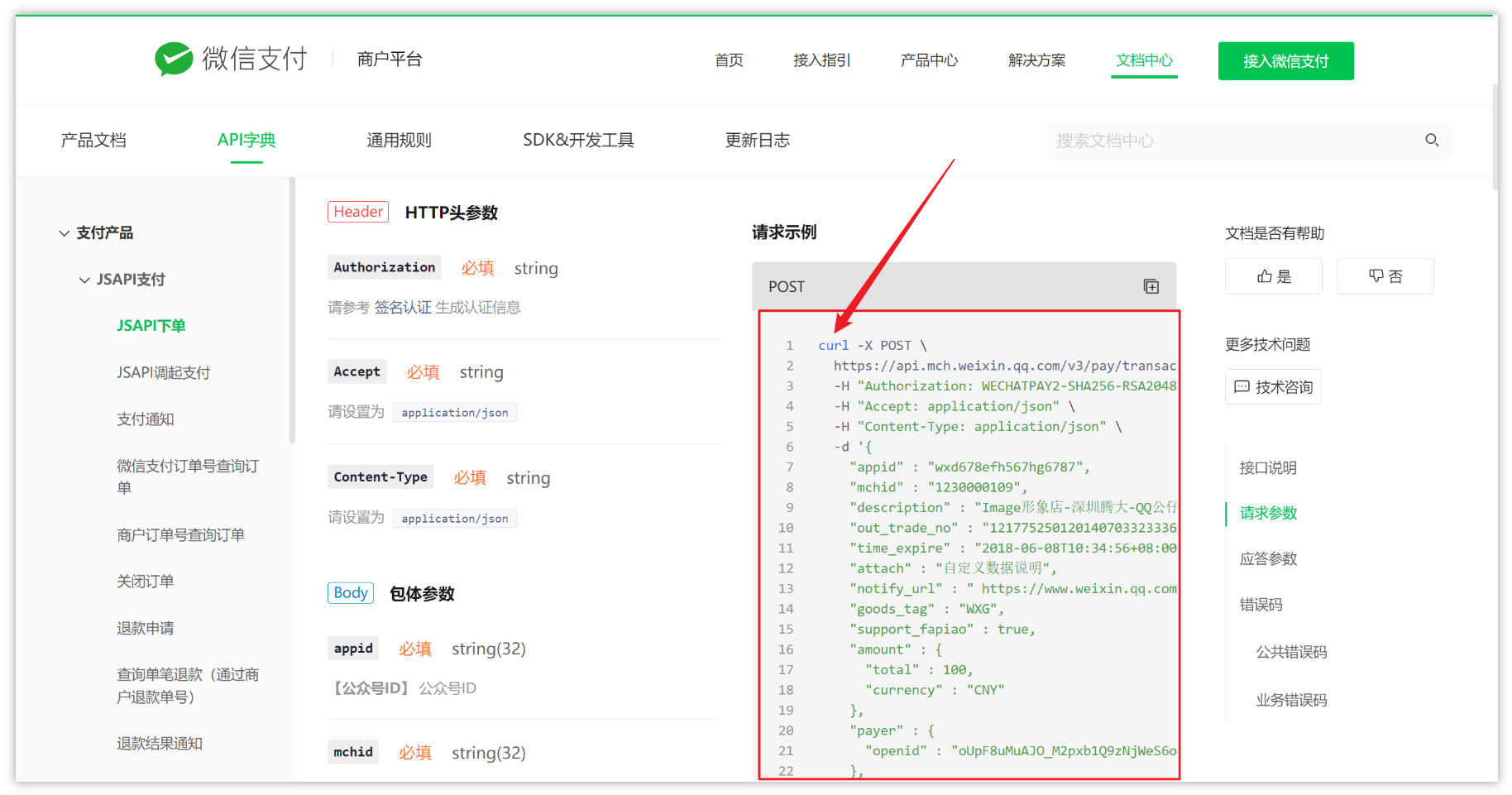Image resolution: width=1512 pixels, height=795 pixels.
Task: Open the 解决方案 nav item
Action: coord(1036,60)
